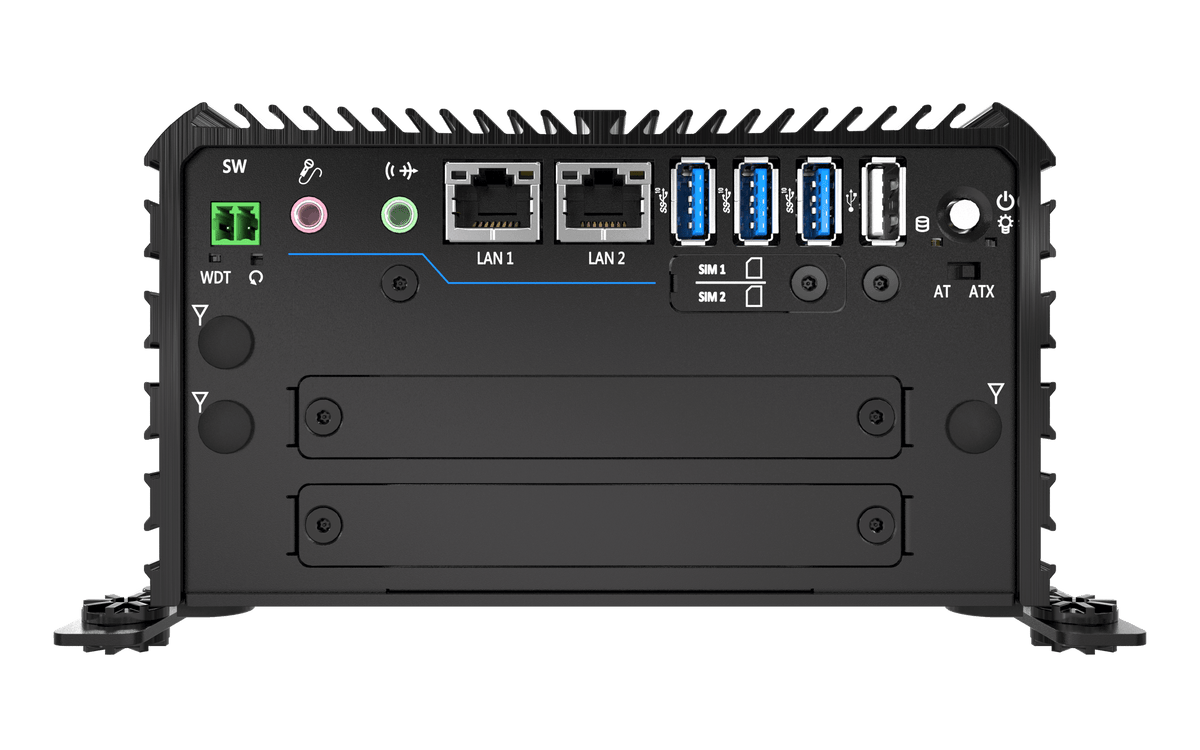Click the middle blue USB 3.0 port
This screenshot has height=750, width=1200.
(757, 201)
